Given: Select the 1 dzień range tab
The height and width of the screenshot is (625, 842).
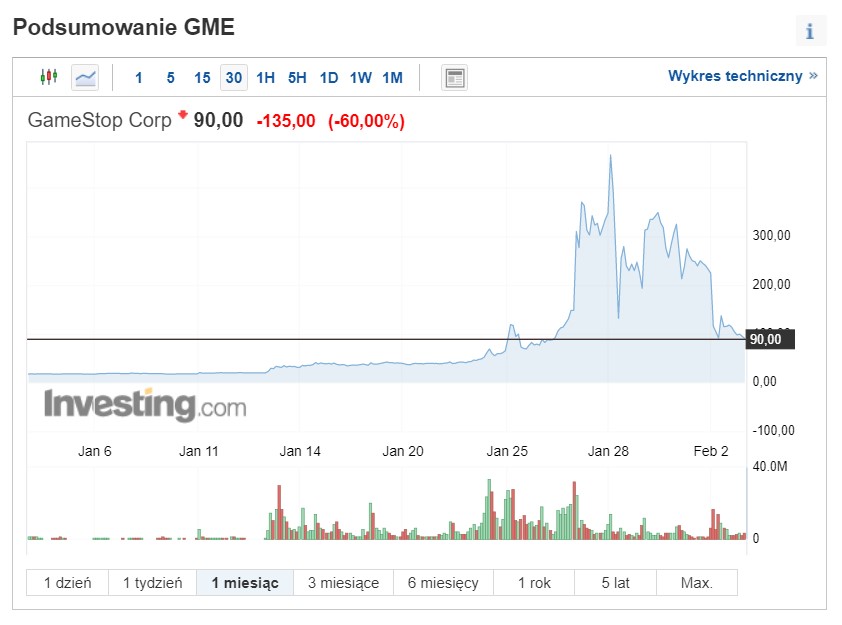Looking at the screenshot, I should pos(68,583).
